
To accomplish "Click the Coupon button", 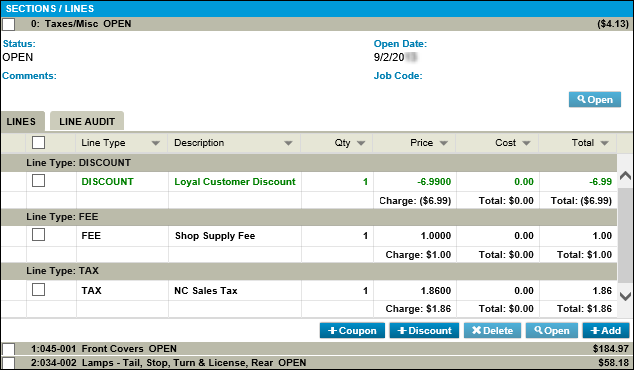I will [x=352, y=330].
